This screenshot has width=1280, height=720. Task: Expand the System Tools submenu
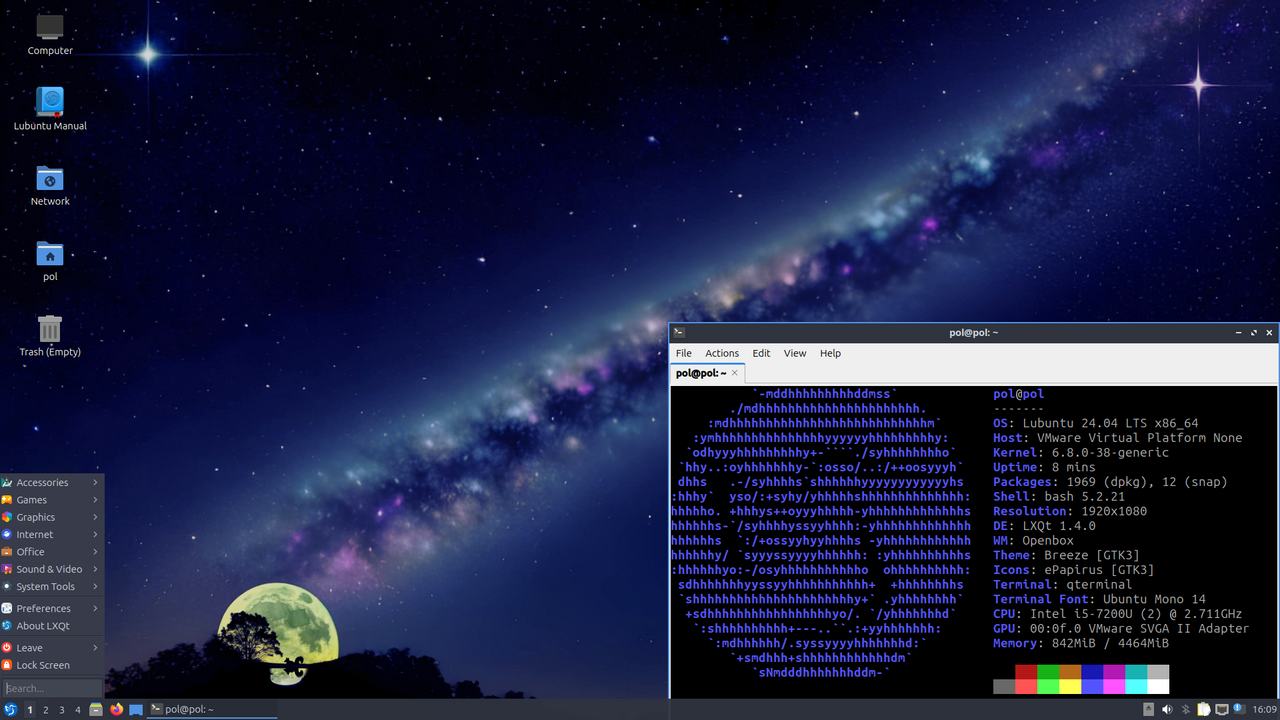pos(52,587)
